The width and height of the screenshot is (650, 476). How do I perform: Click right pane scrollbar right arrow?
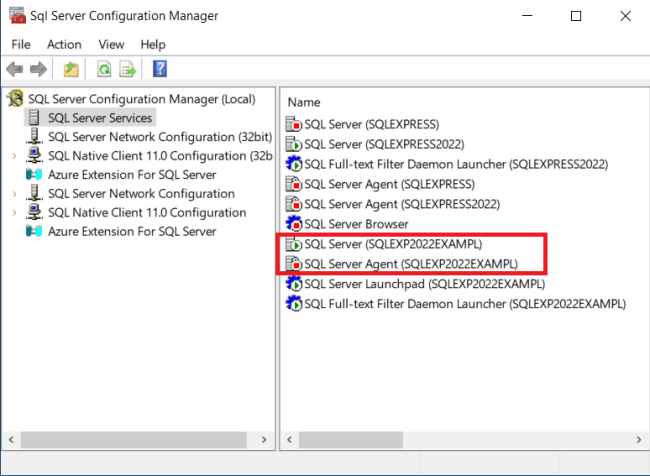pos(639,440)
